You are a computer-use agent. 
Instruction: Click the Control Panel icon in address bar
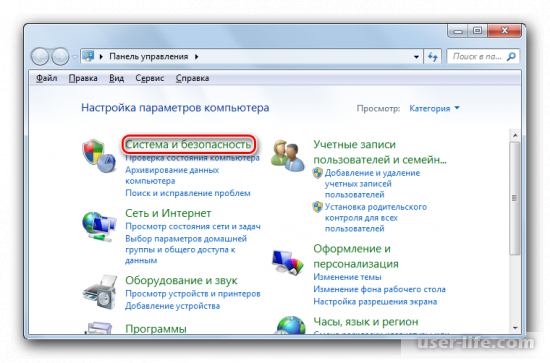[88, 56]
